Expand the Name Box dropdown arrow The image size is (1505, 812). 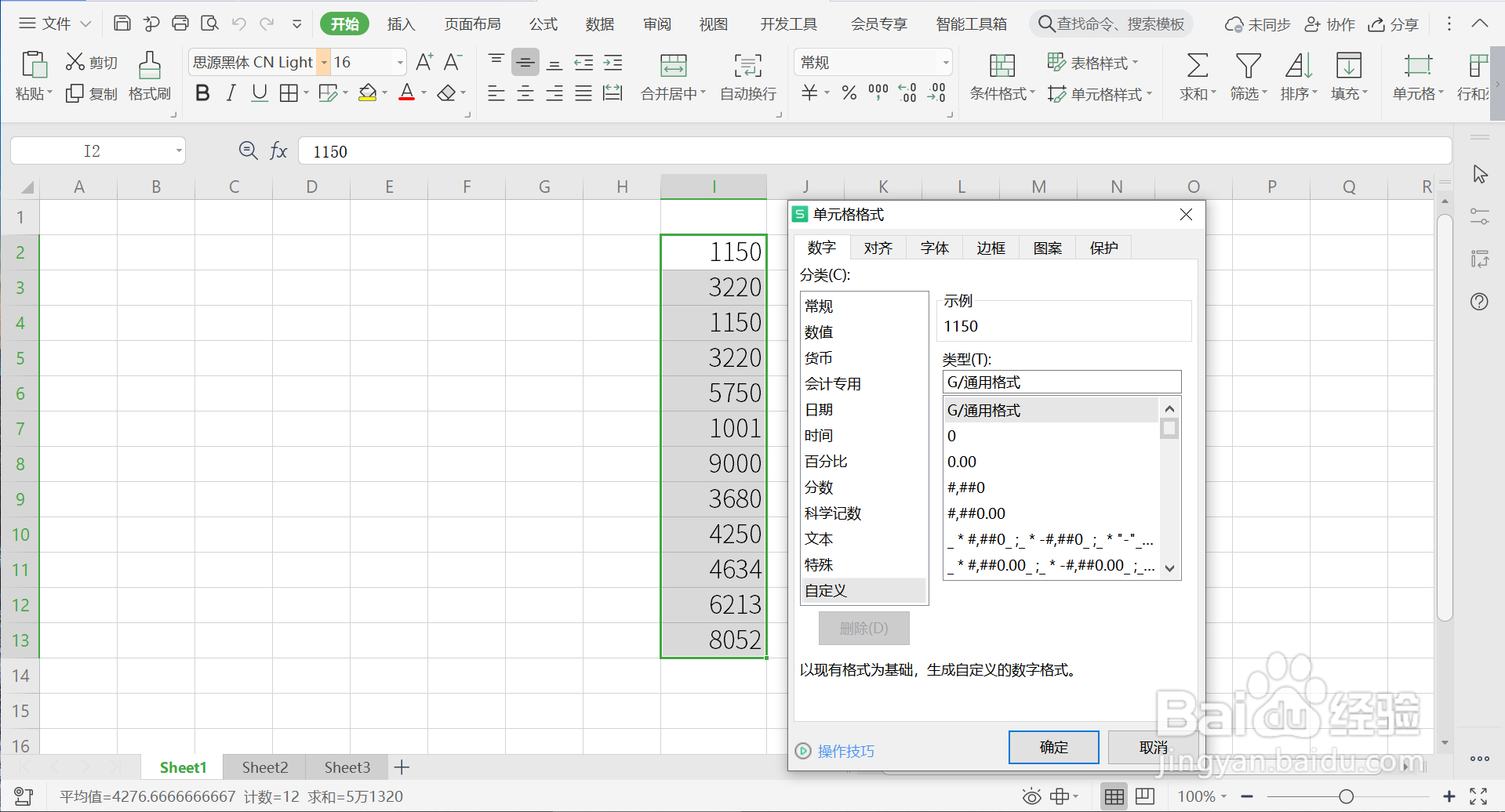pos(179,150)
